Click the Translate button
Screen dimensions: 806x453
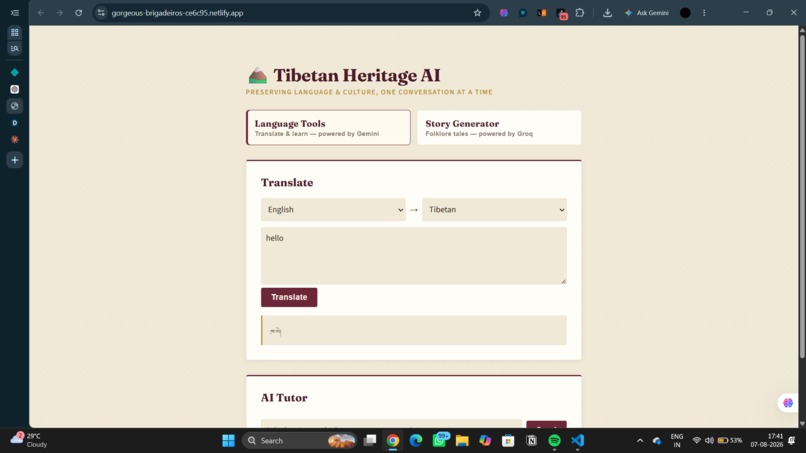pyautogui.click(x=289, y=297)
